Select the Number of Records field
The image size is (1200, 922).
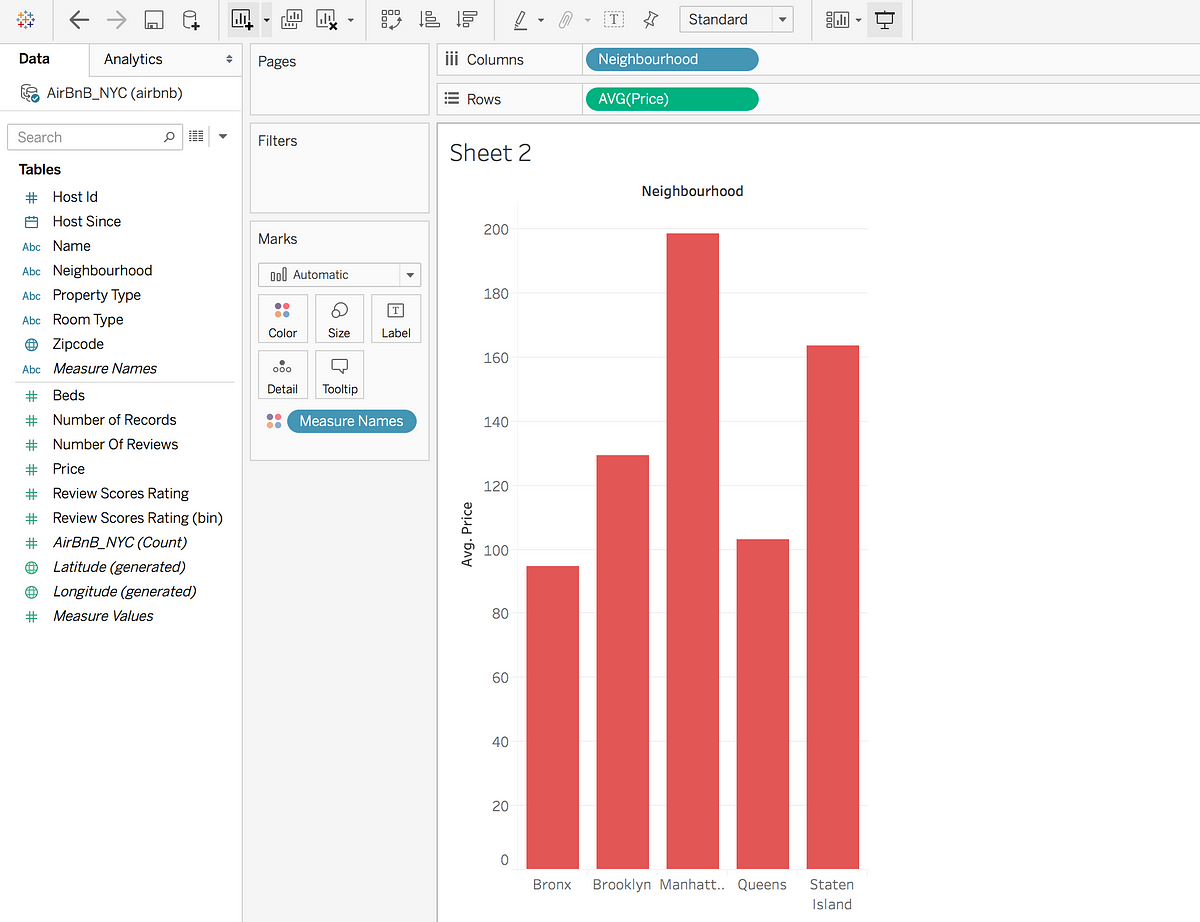pos(114,420)
